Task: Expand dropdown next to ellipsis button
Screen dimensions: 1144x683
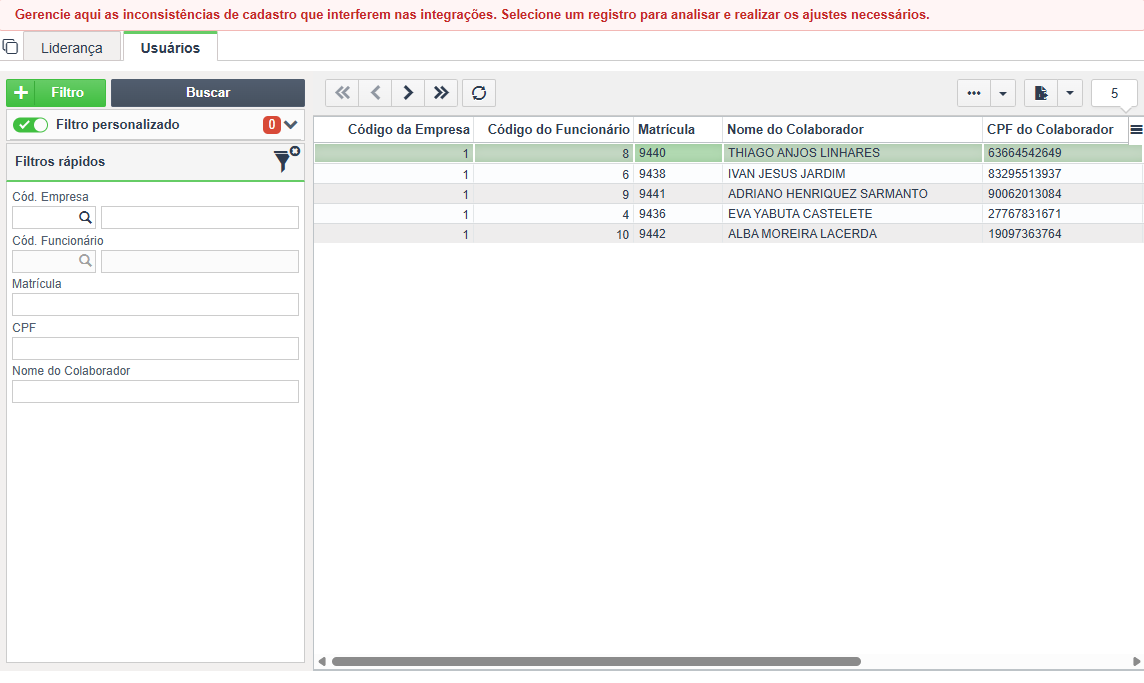Action: 1002,93
